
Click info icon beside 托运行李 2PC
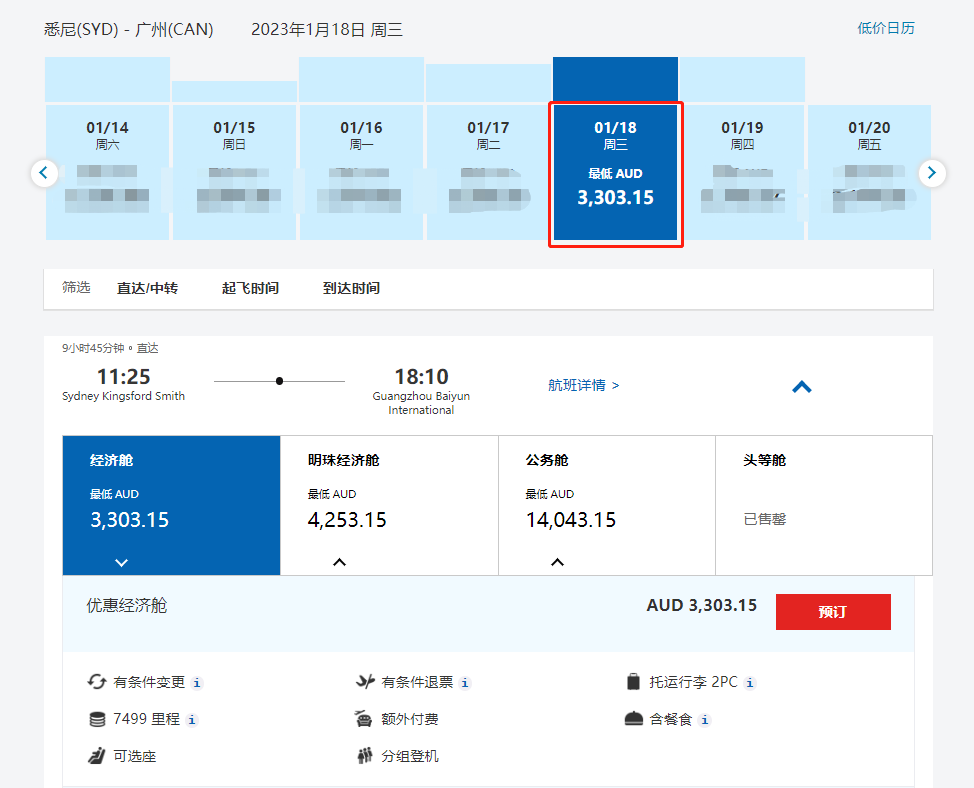(750, 683)
